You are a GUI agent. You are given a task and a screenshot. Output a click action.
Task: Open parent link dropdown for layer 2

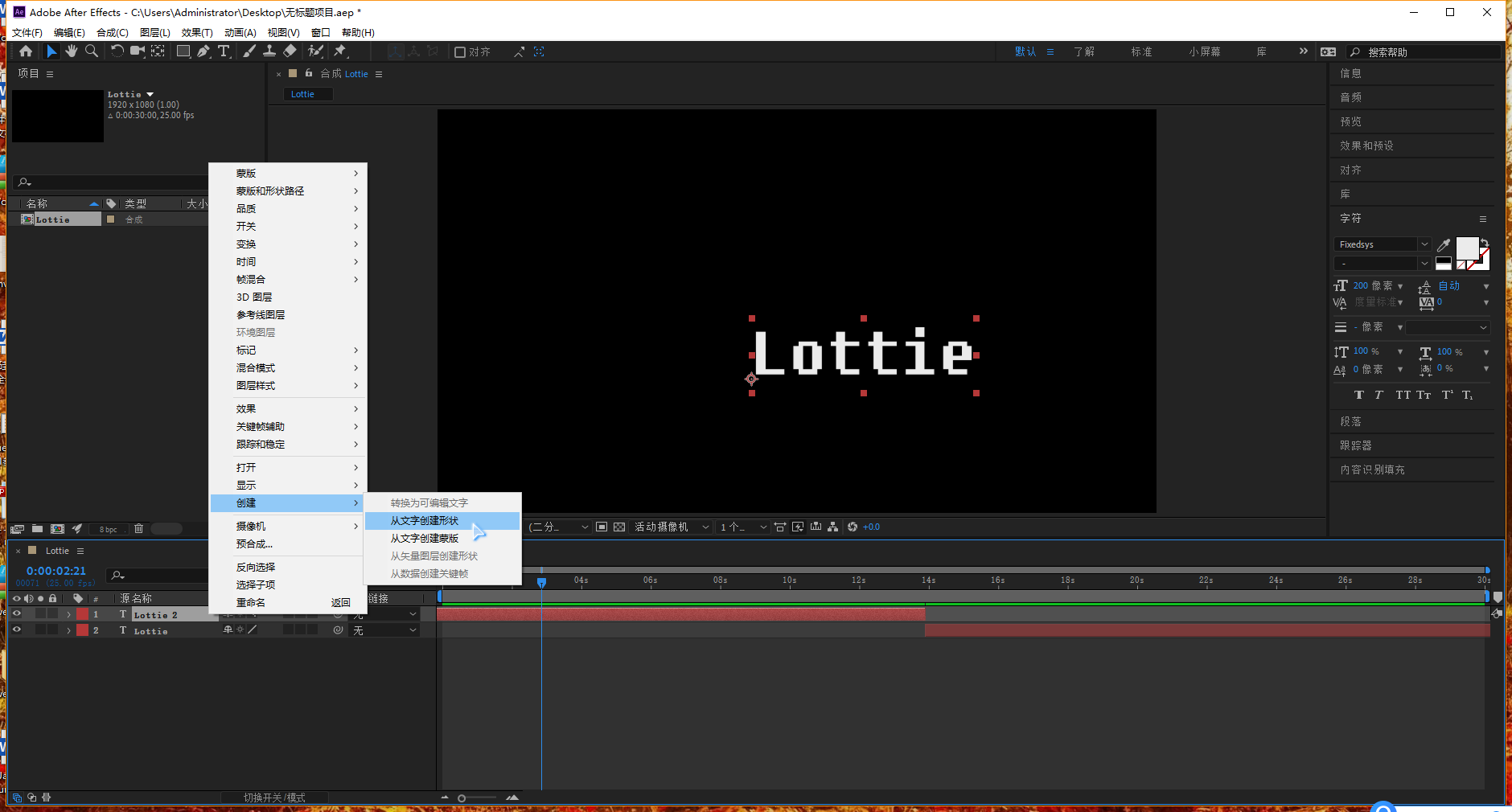tap(385, 631)
